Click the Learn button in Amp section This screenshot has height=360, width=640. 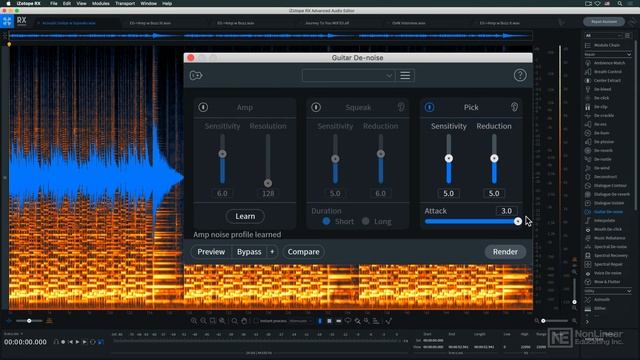tap(245, 216)
